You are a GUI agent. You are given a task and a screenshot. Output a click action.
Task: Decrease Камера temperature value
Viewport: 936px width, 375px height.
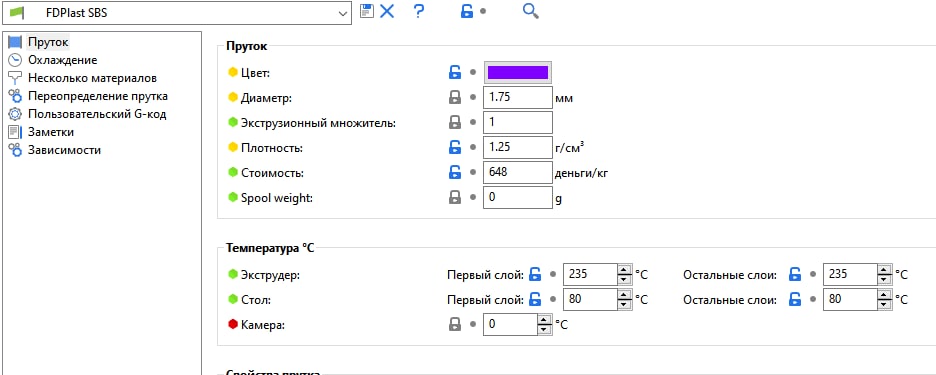click(x=544, y=330)
